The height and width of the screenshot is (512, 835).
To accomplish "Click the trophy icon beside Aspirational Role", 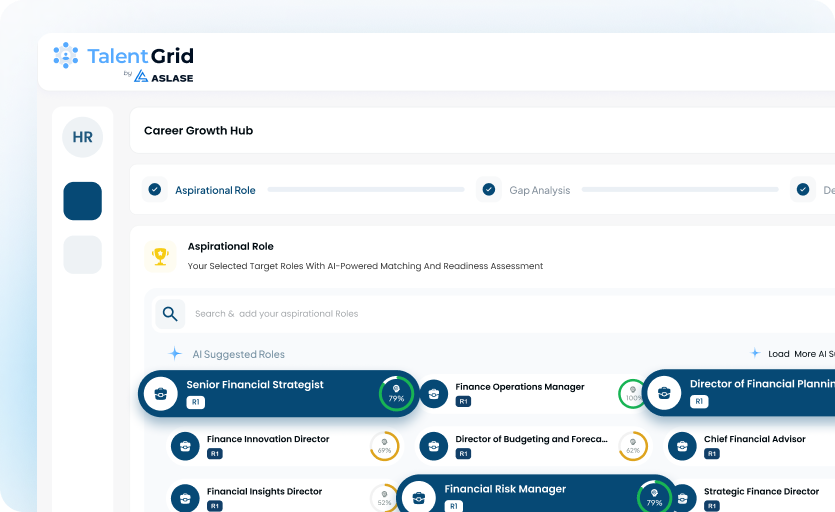I will (160, 256).
